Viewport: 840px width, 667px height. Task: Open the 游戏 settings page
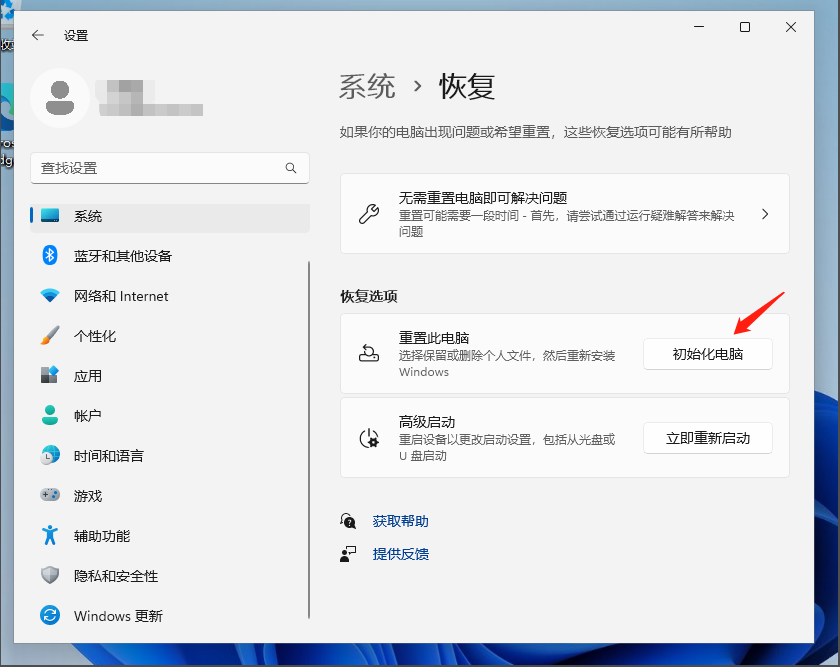(89, 495)
